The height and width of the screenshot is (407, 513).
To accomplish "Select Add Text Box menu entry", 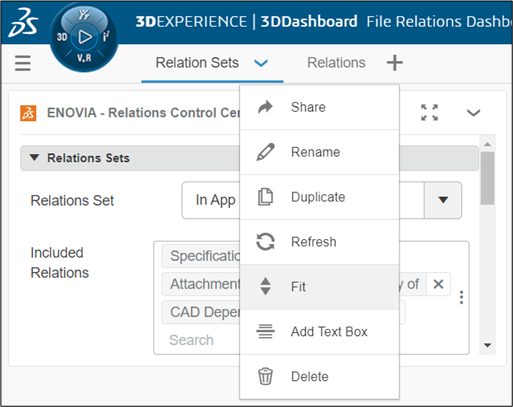I will [x=319, y=332].
